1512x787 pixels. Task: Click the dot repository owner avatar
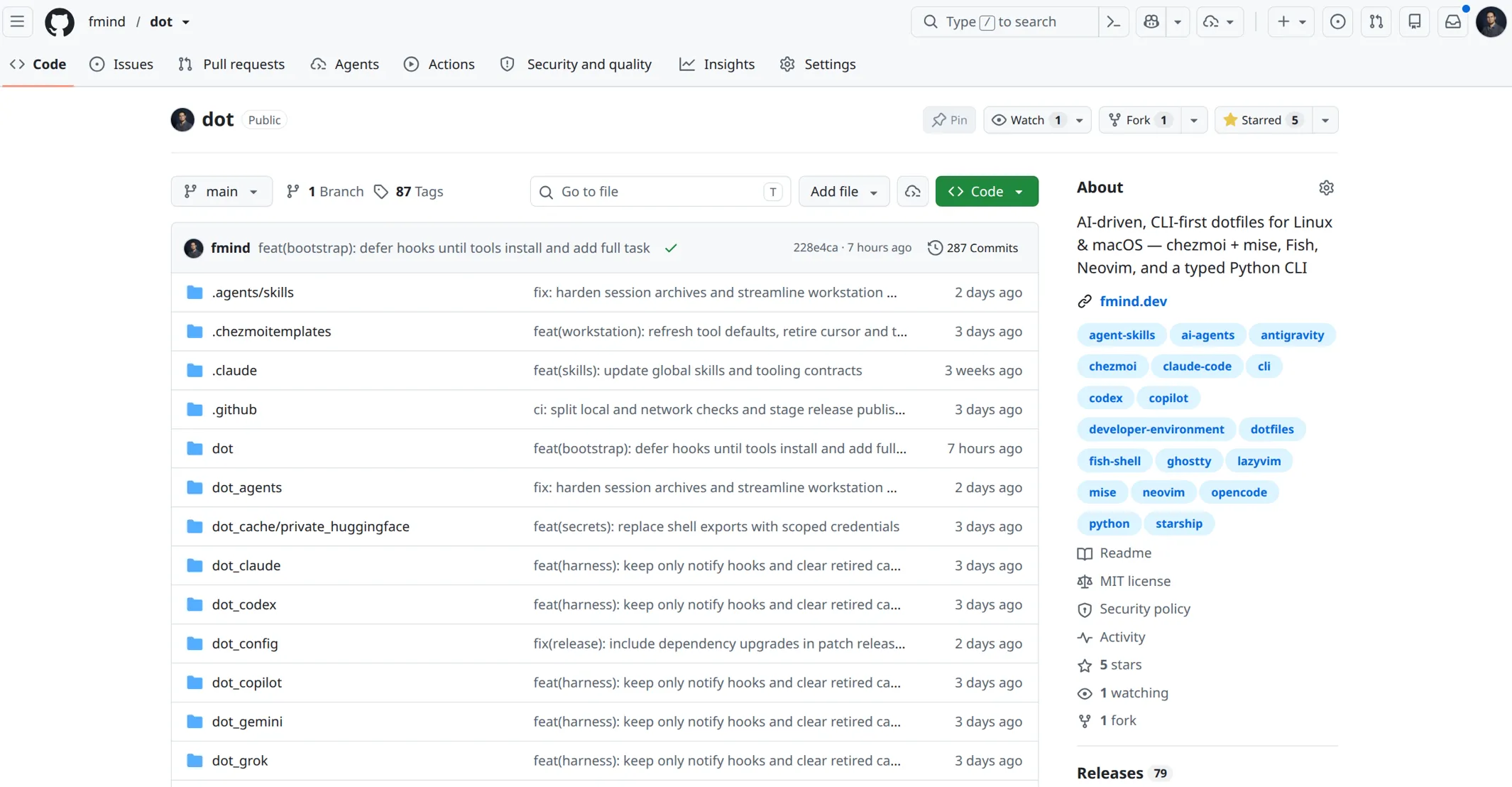[182, 119]
